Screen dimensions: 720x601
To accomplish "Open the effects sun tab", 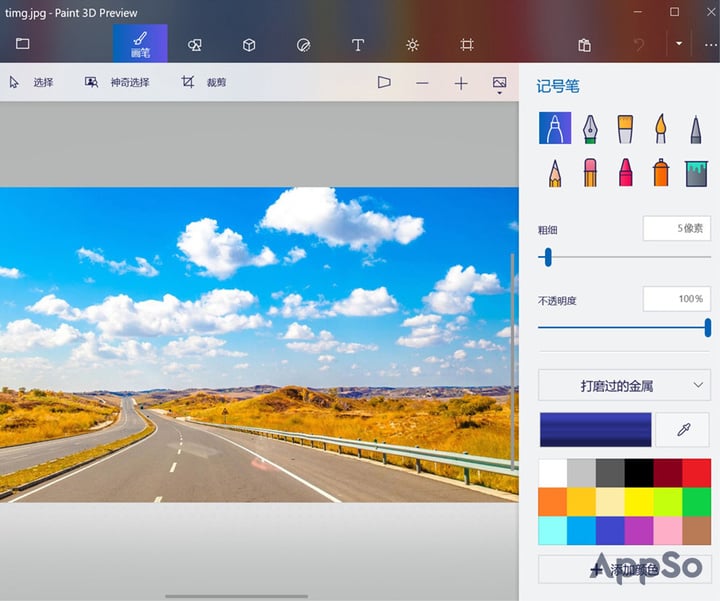I will [x=412, y=45].
